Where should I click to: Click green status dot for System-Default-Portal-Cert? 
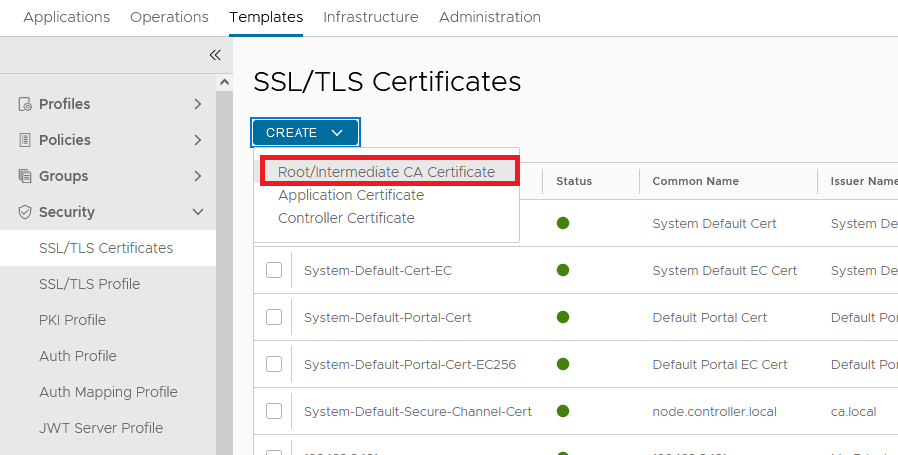point(563,317)
